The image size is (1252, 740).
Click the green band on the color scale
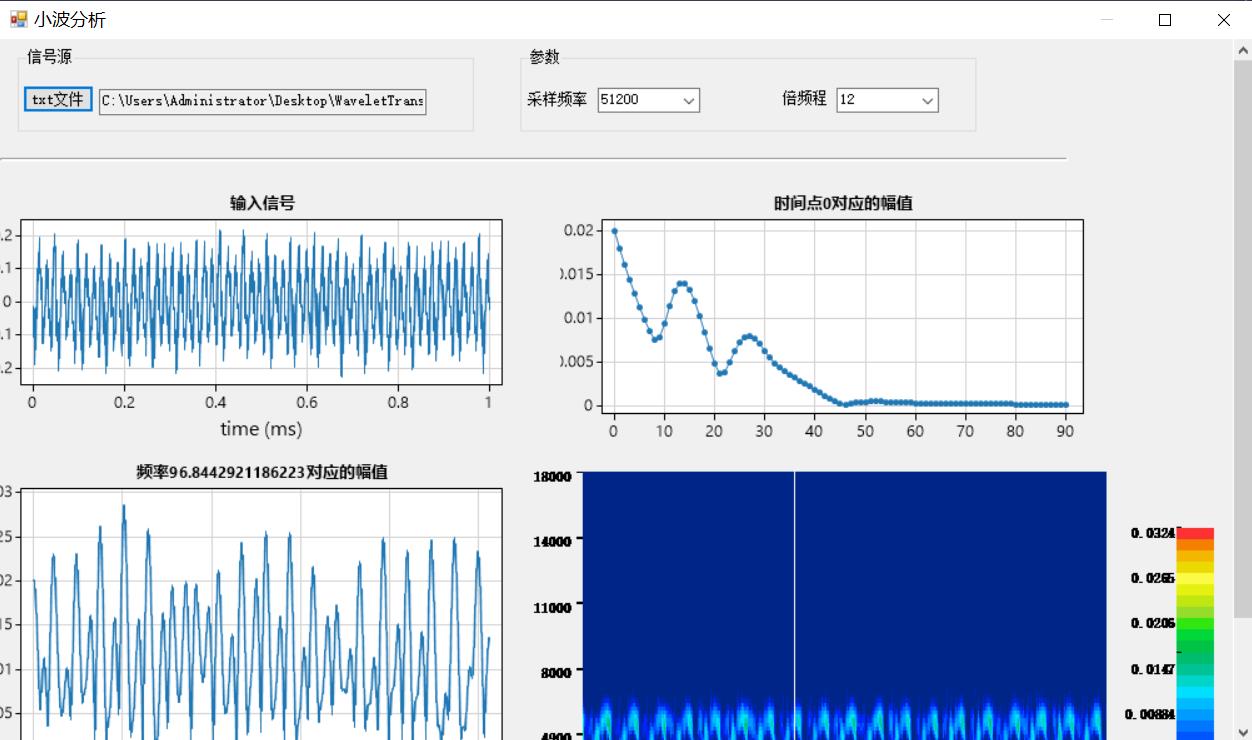click(1195, 632)
